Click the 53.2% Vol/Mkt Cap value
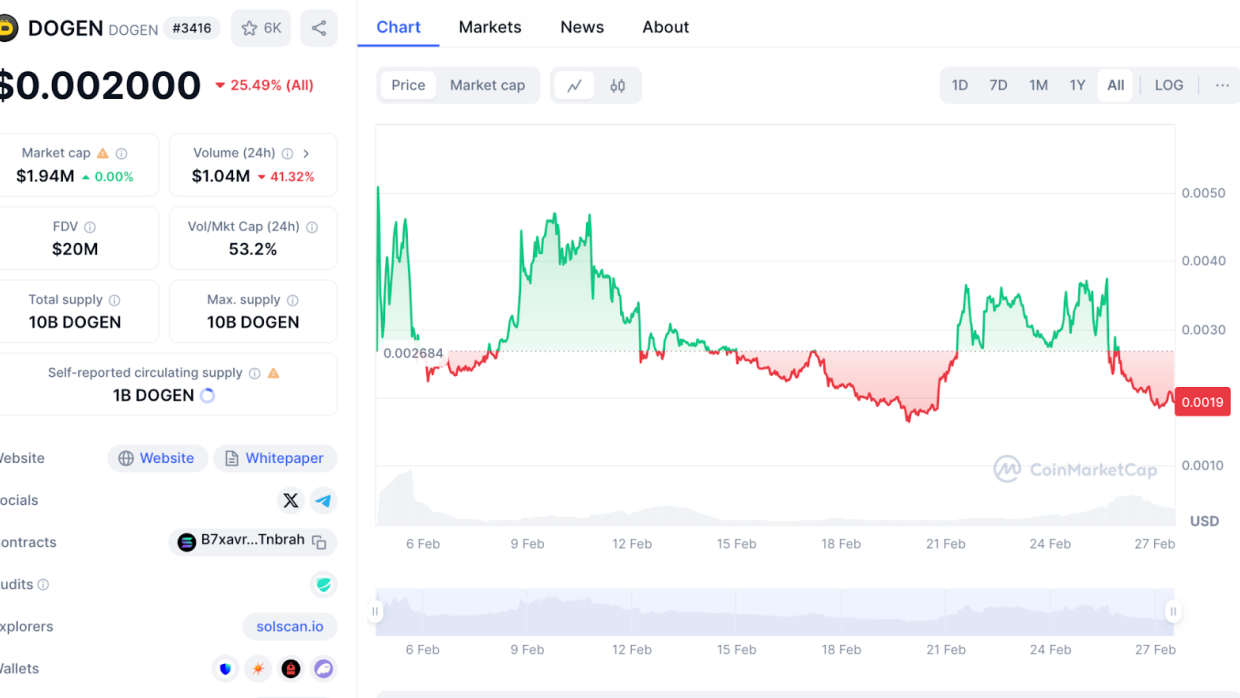 tap(253, 249)
